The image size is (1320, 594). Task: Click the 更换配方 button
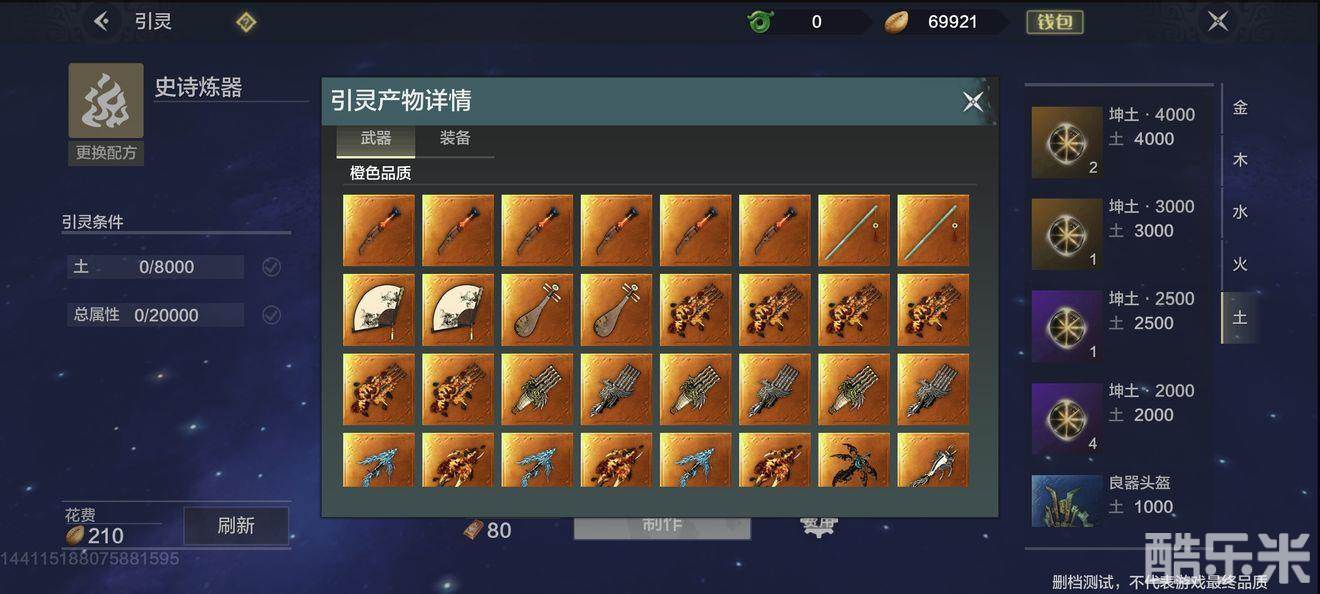click(106, 153)
